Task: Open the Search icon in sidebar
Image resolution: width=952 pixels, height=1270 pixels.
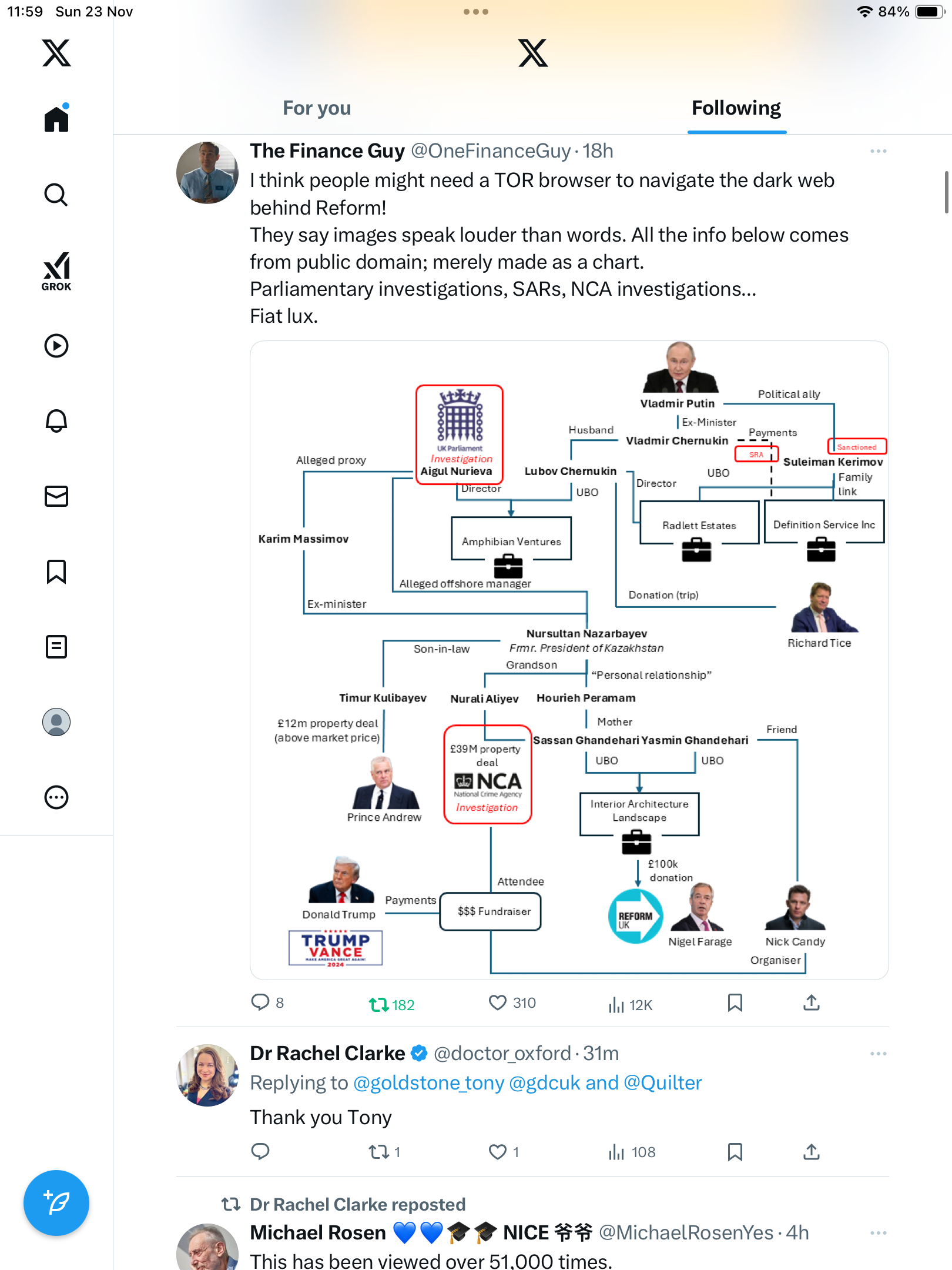Action: [x=56, y=195]
